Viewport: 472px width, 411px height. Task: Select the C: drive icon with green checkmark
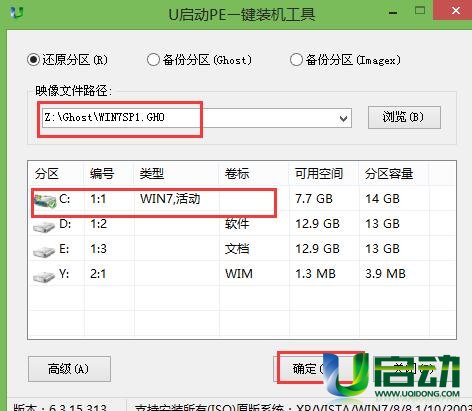(45, 201)
